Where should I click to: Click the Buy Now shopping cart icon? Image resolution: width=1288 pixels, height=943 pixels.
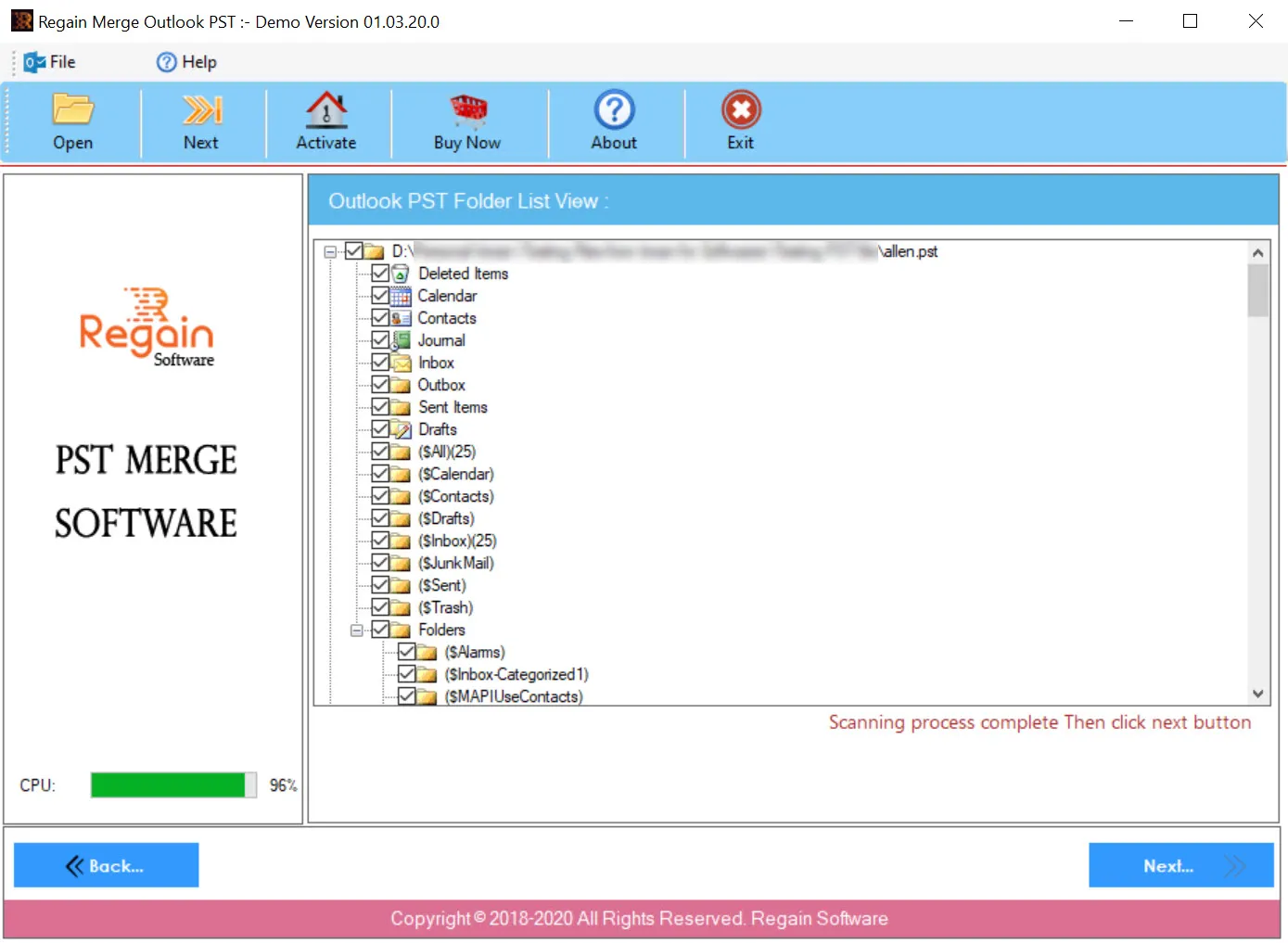coord(468,109)
